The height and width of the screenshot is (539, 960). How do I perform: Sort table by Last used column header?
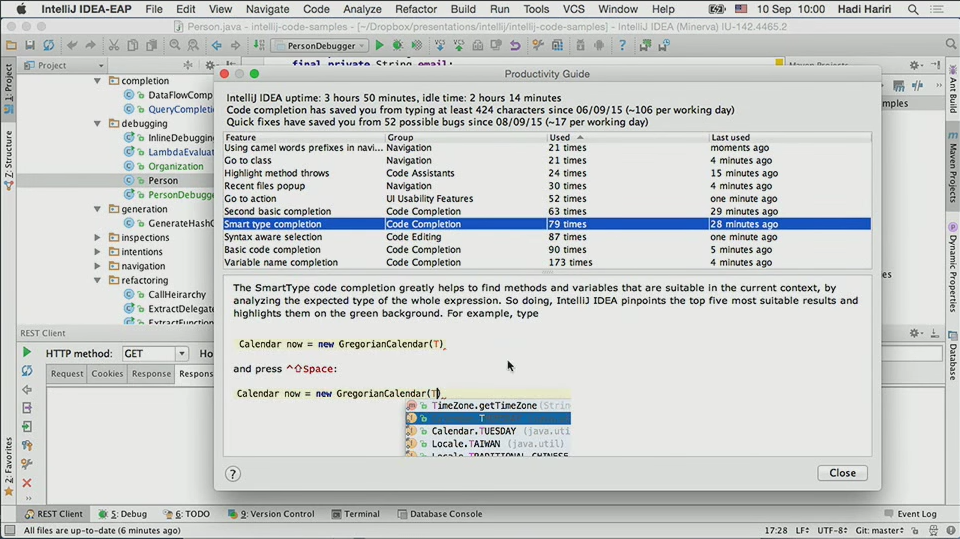789,137
